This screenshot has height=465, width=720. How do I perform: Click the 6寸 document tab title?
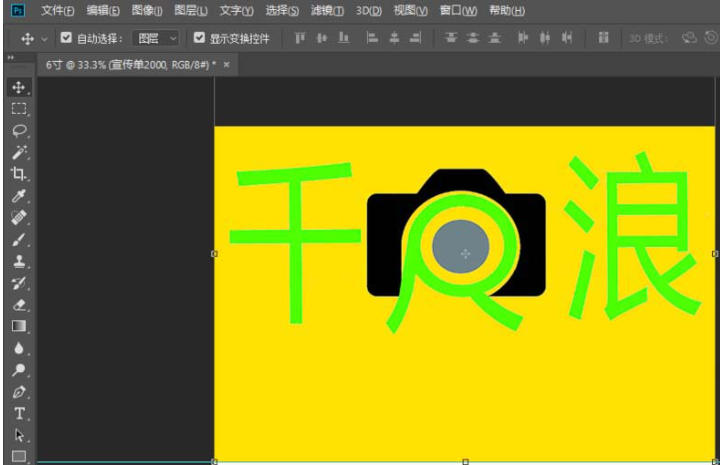tap(130, 64)
